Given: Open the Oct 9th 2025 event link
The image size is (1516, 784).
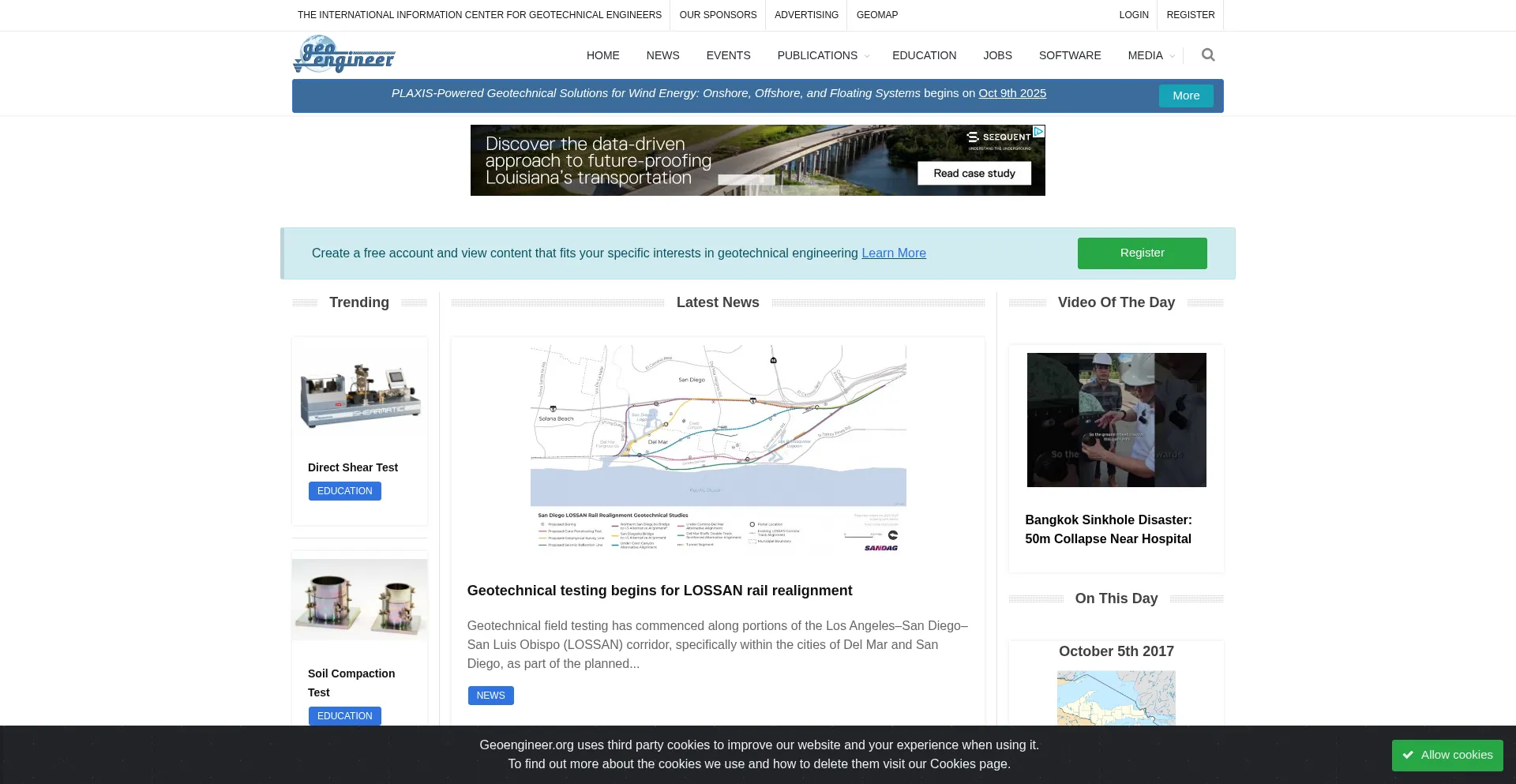Looking at the screenshot, I should (x=1011, y=93).
